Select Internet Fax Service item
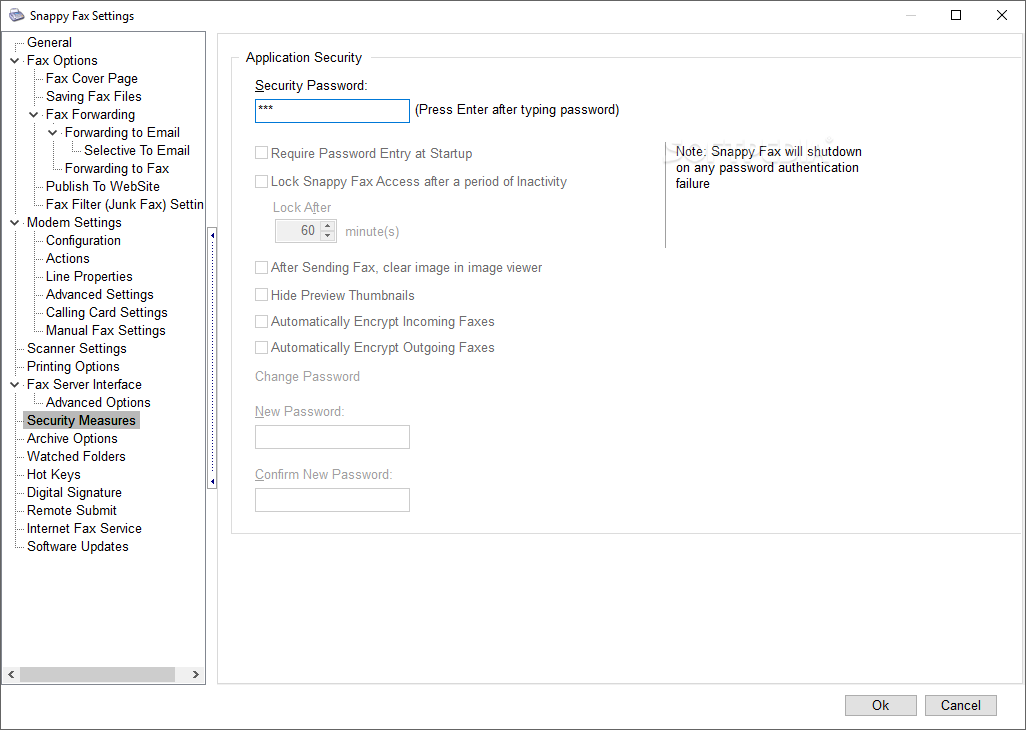The height and width of the screenshot is (730, 1026). [x=84, y=529]
